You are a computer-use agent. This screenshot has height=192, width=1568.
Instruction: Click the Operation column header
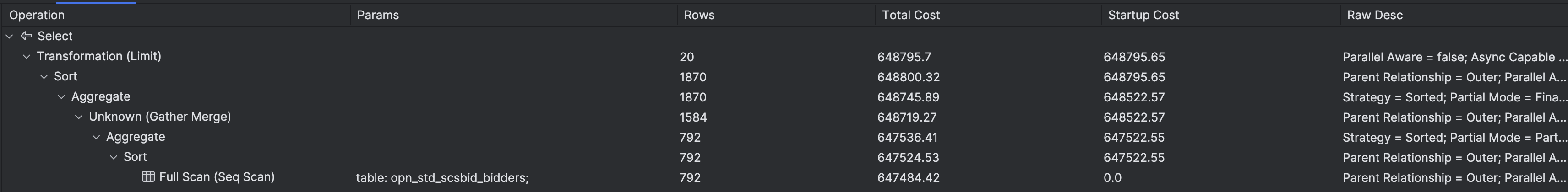(x=37, y=15)
